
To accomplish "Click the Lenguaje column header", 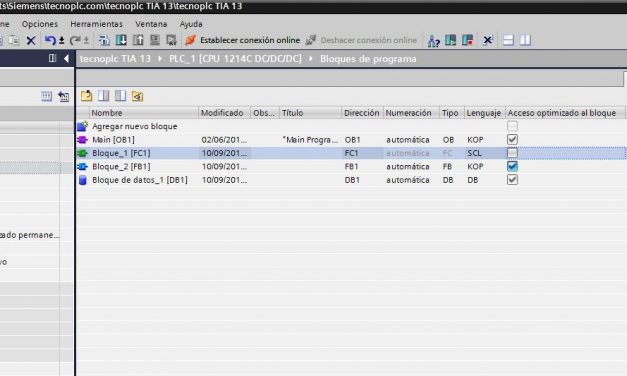I will click(484, 113).
